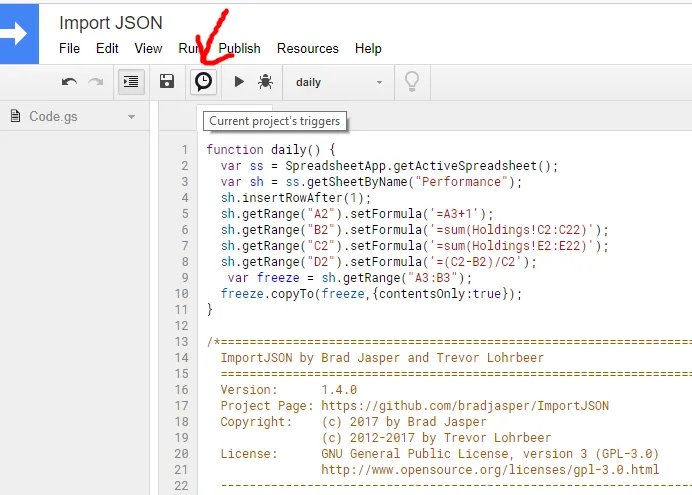Save the project with the floppy icon
692x495 pixels.
coord(167,82)
